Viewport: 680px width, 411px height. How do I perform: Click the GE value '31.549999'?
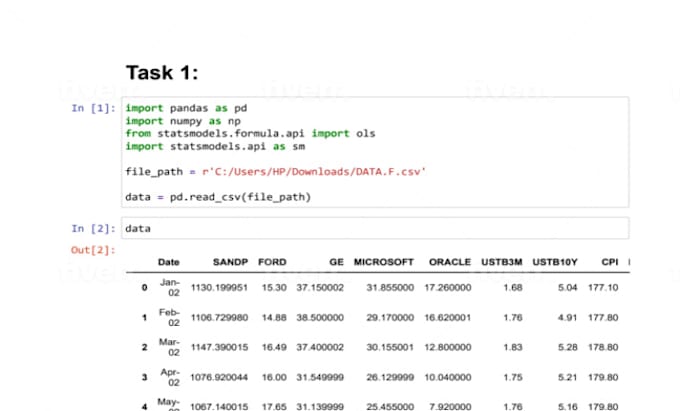click(x=320, y=377)
